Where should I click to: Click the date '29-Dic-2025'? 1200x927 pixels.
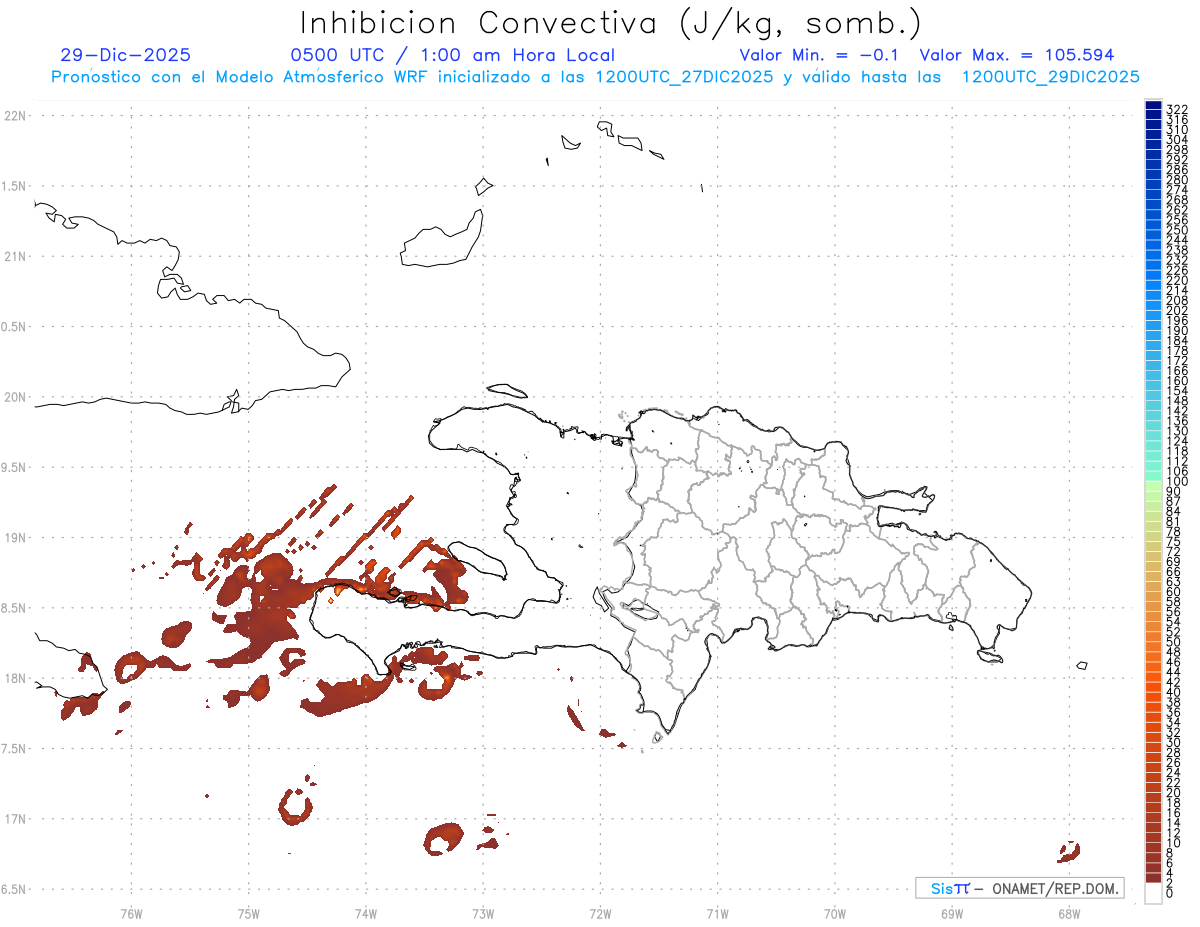point(125,56)
